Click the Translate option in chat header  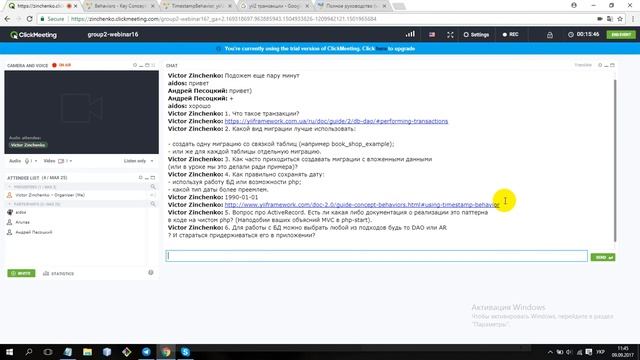tap(583, 65)
